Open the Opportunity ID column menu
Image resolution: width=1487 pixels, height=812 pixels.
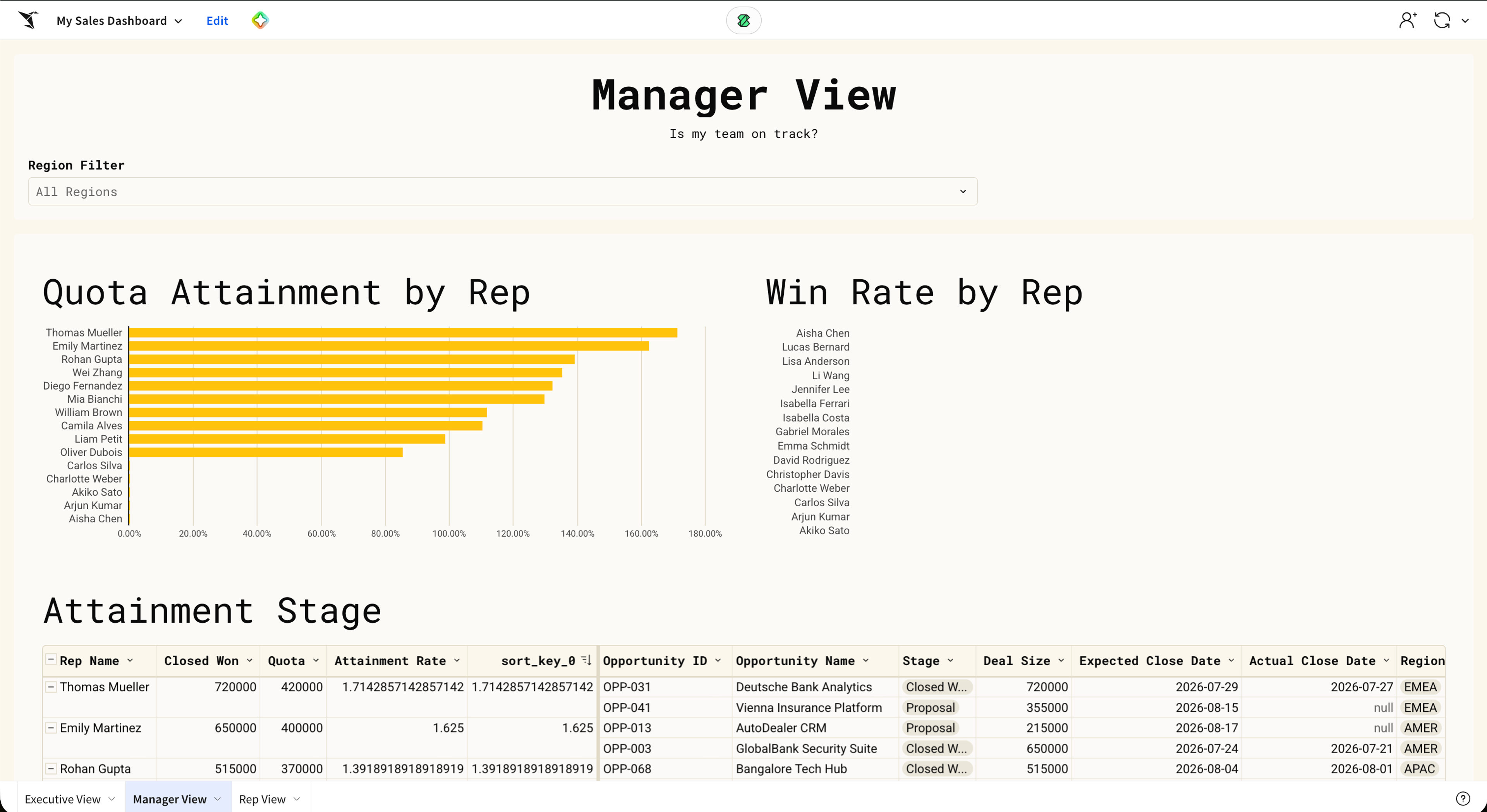pos(718,660)
